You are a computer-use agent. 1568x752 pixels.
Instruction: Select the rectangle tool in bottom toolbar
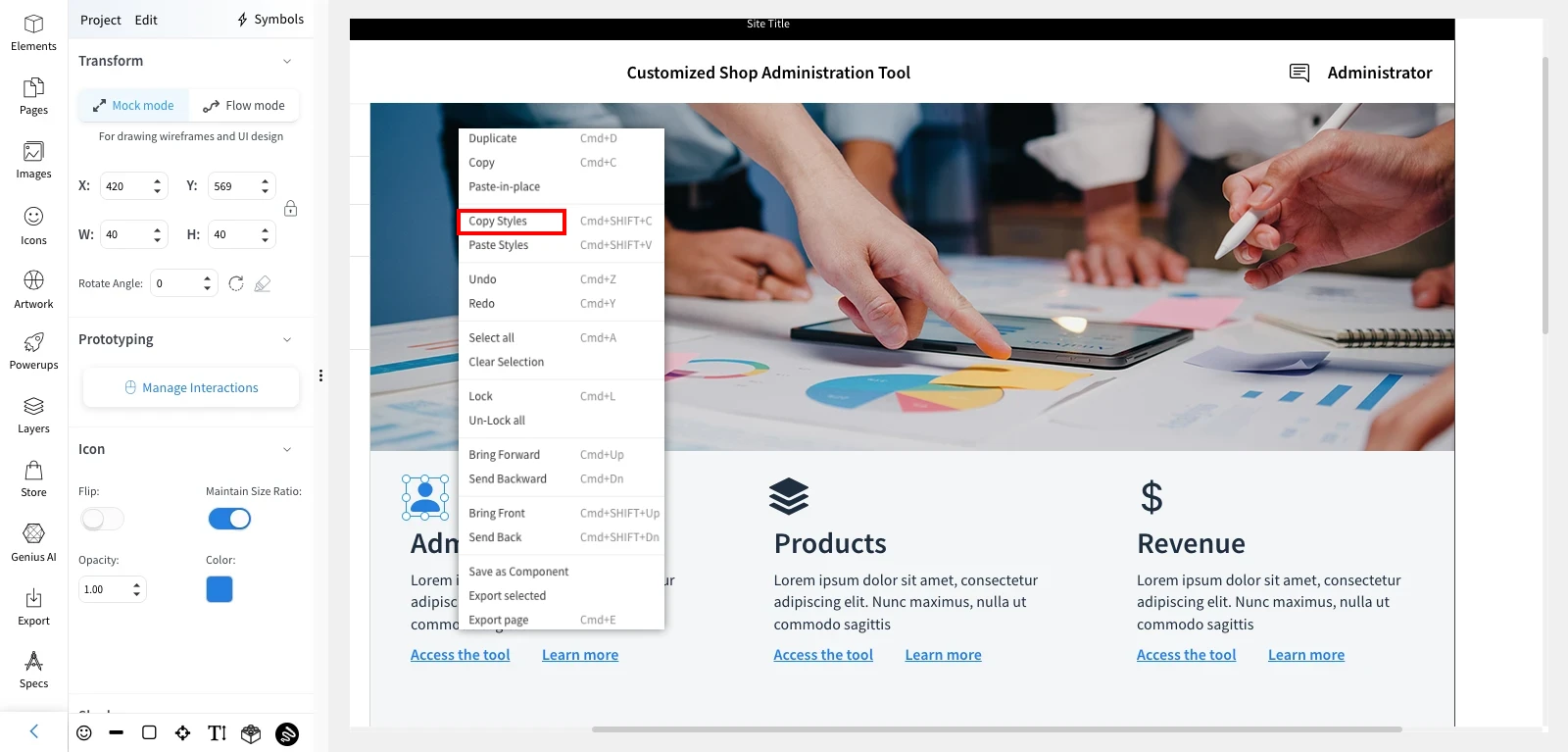click(x=149, y=732)
